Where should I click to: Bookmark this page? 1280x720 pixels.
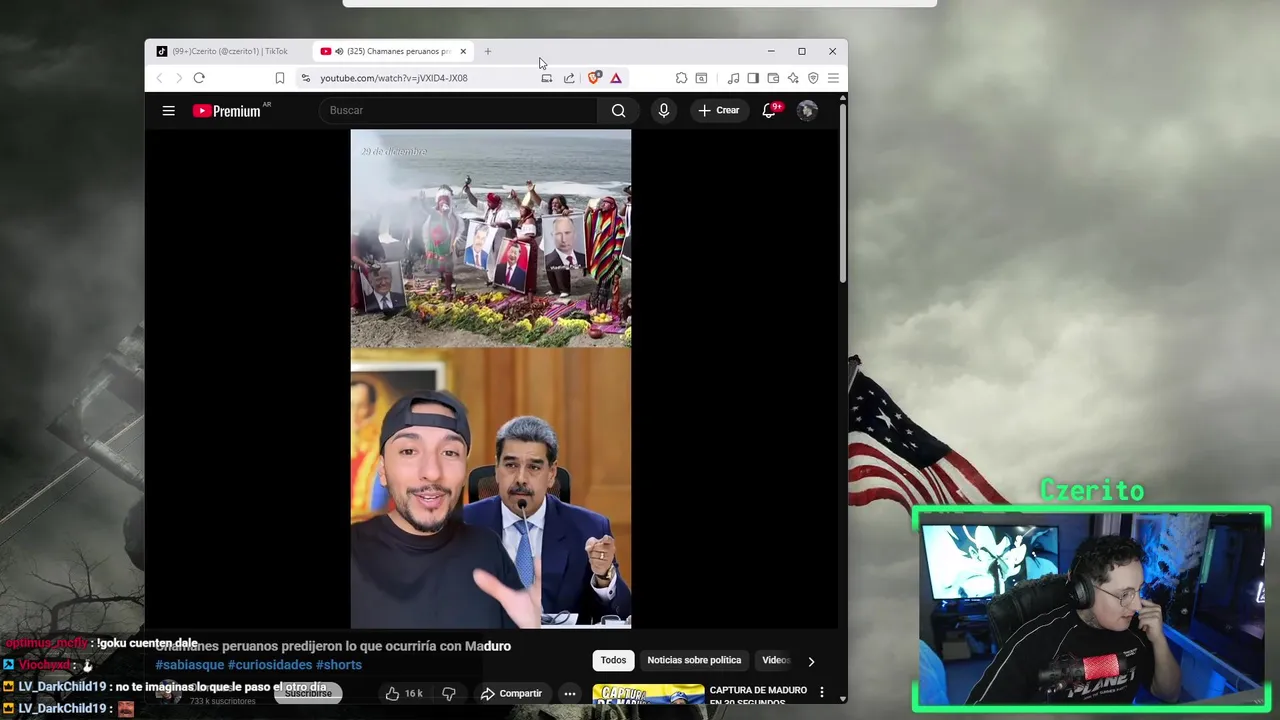pyautogui.click(x=280, y=78)
